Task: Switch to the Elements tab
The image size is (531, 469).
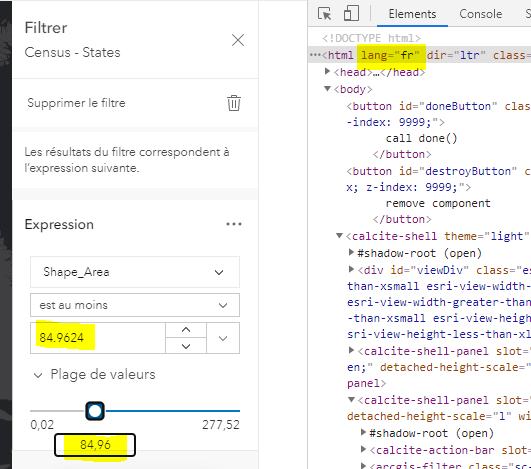Action: (412, 14)
